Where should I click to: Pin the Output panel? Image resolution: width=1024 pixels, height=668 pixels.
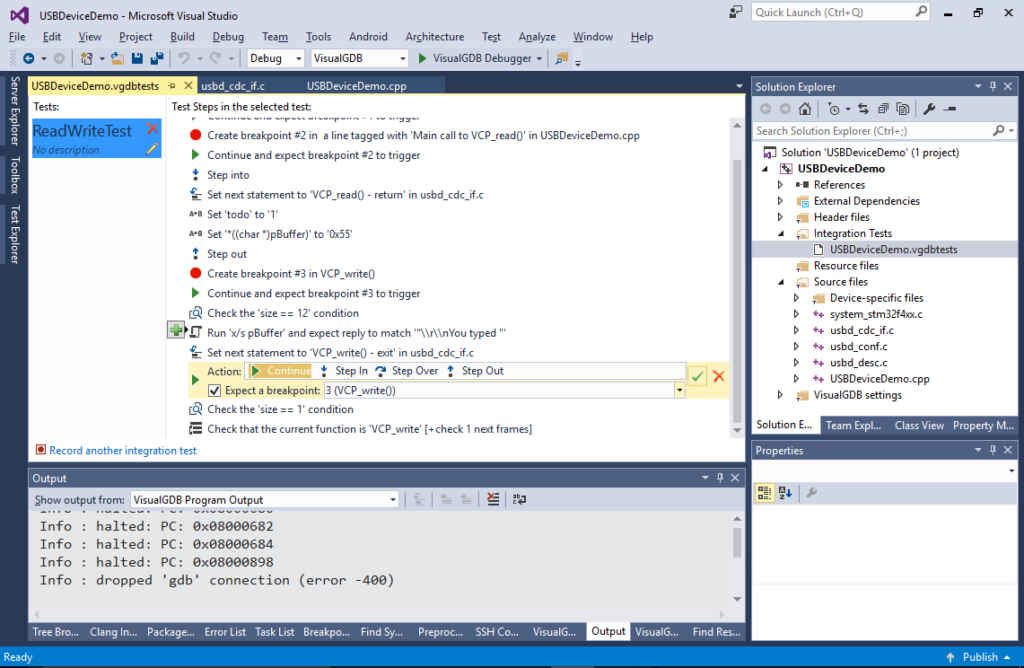720,478
